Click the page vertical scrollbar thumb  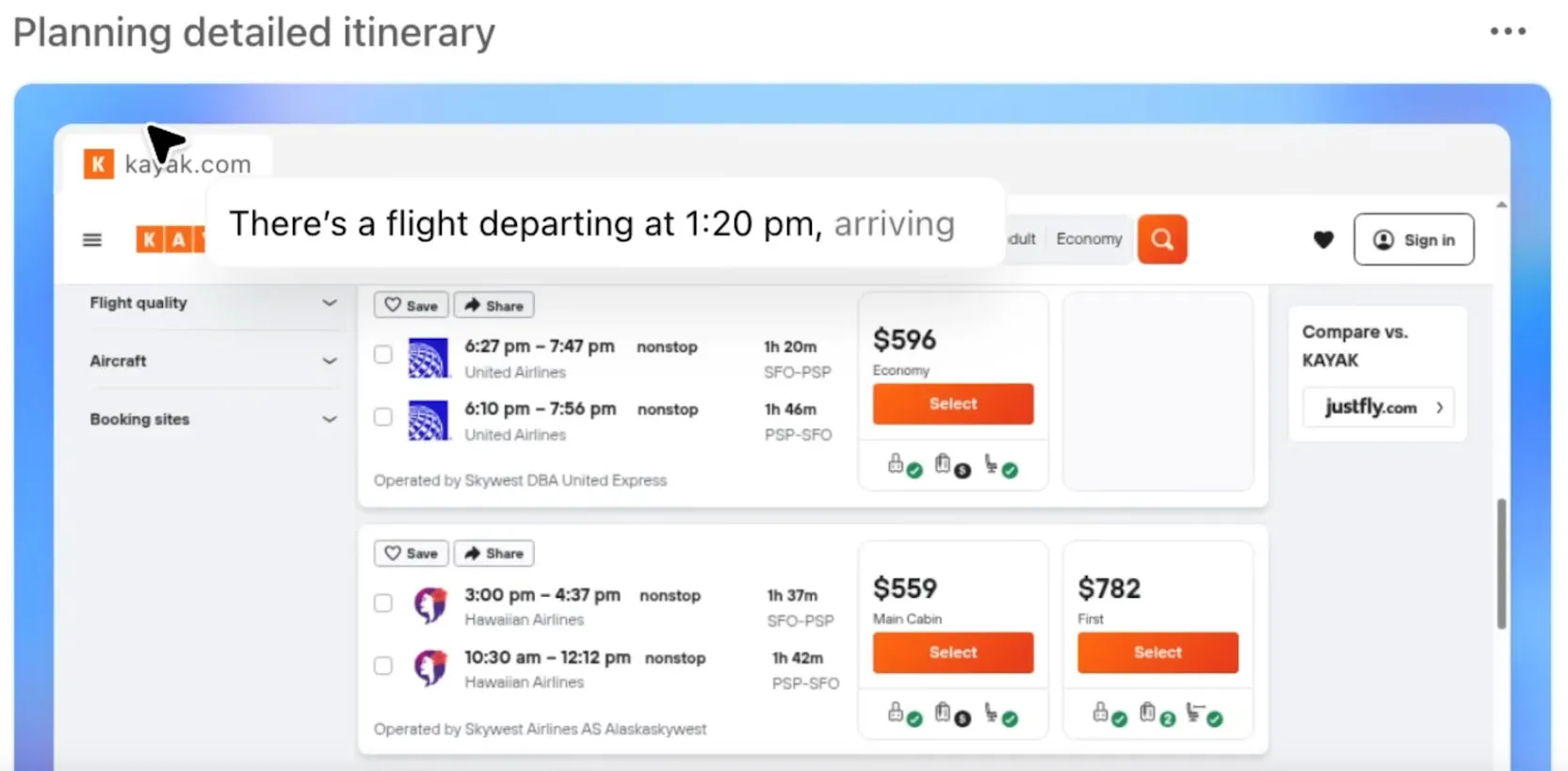1501,563
